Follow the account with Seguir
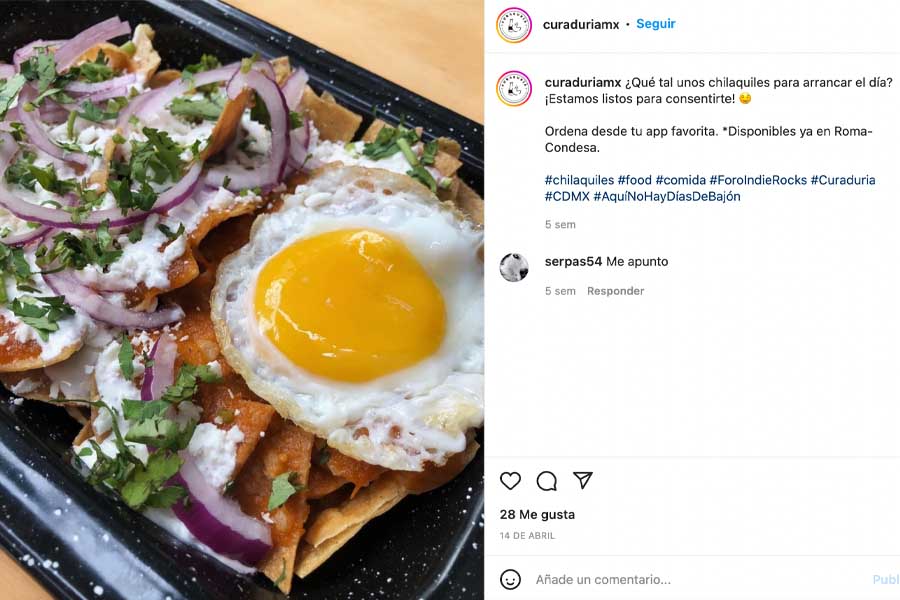Image resolution: width=900 pixels, height=600 pixels. click(655, 24)
